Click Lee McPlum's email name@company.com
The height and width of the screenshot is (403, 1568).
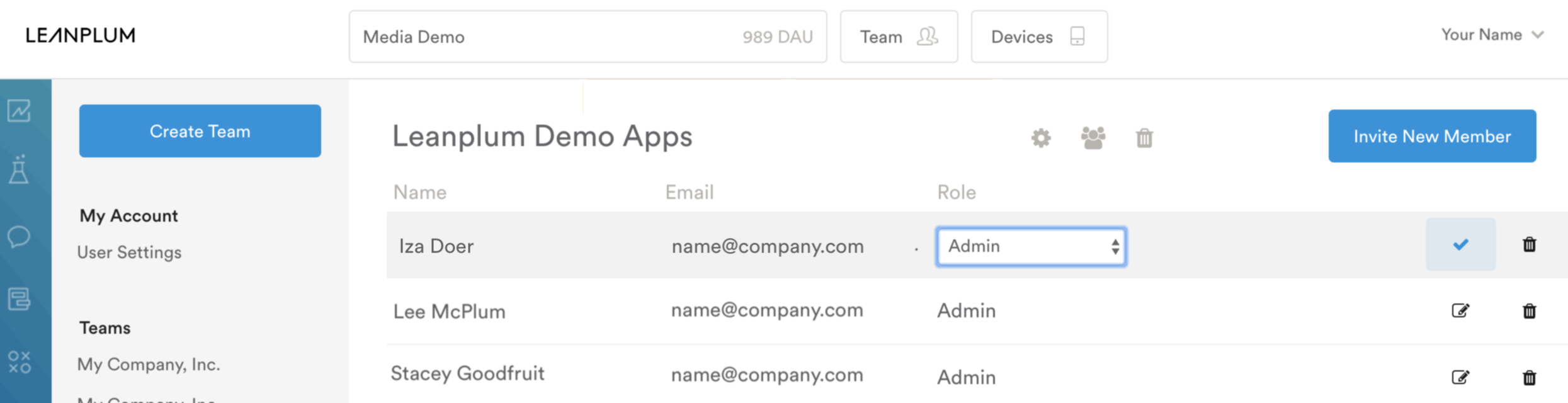pos(767,310)
